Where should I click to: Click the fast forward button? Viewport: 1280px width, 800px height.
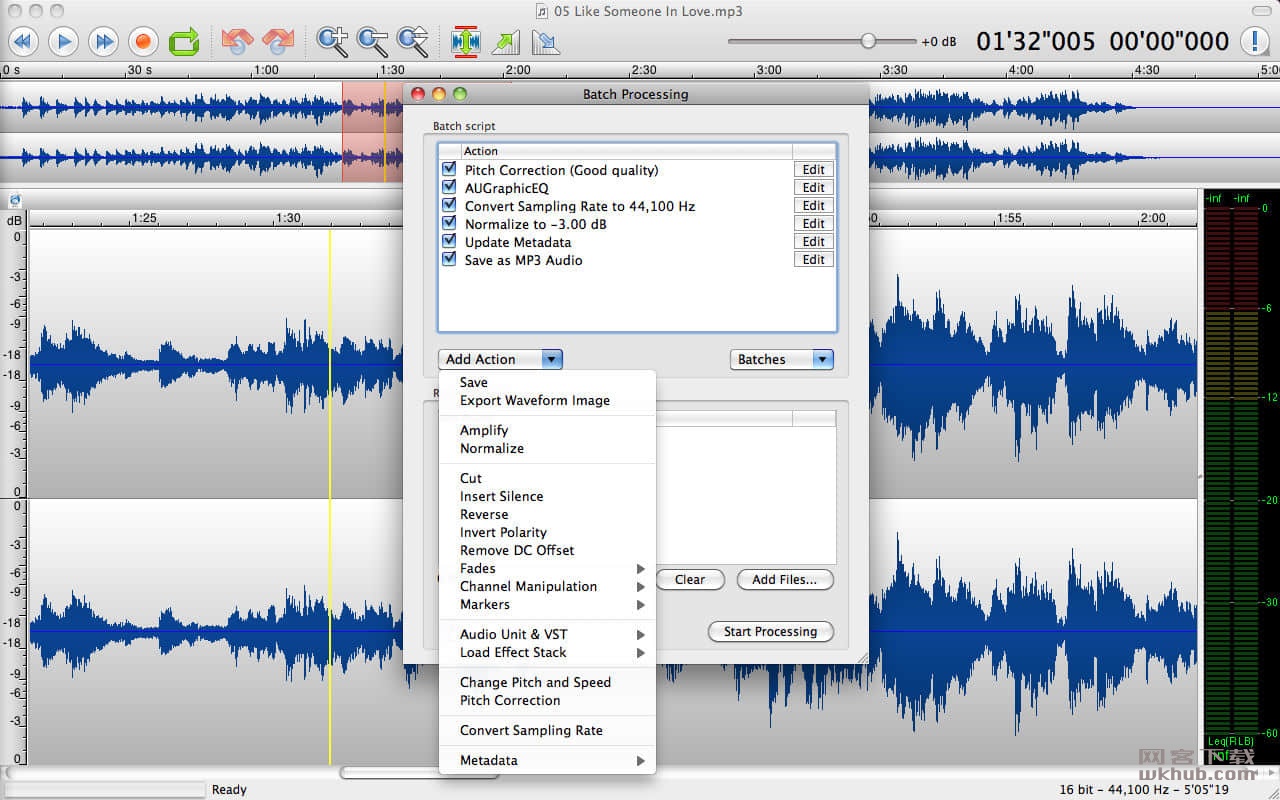click(x=103, y=41)
